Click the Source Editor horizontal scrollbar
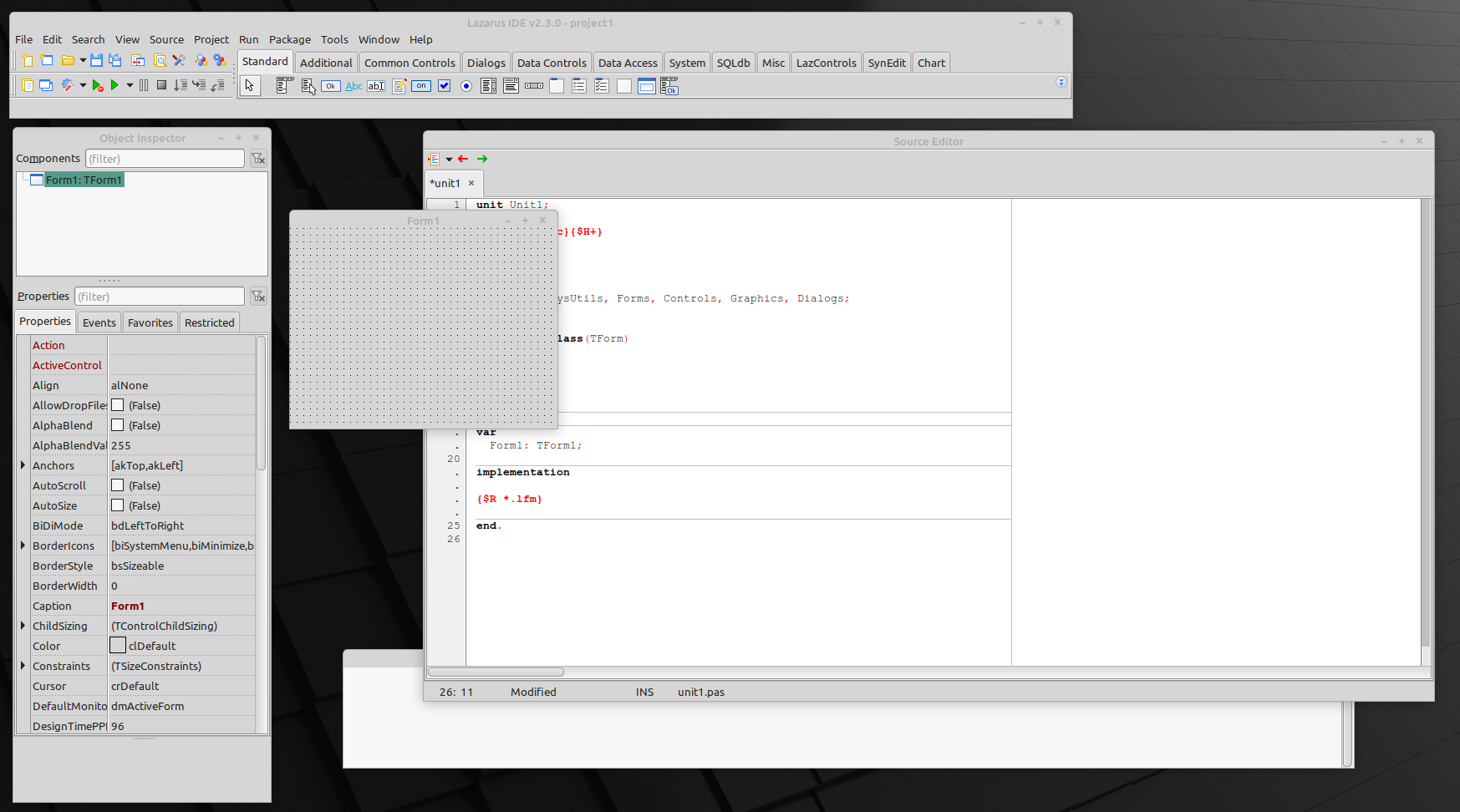1460x812 pixels. point(496,672)
